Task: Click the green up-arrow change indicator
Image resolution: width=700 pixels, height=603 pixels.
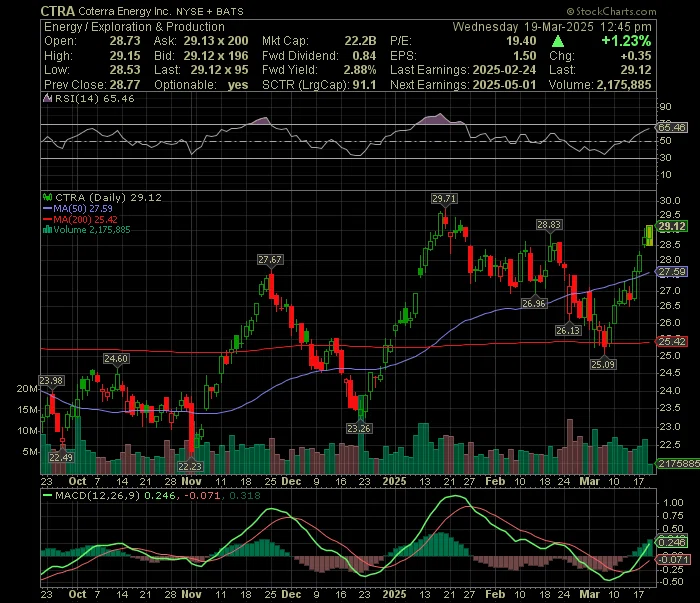Action: (558, 42)
